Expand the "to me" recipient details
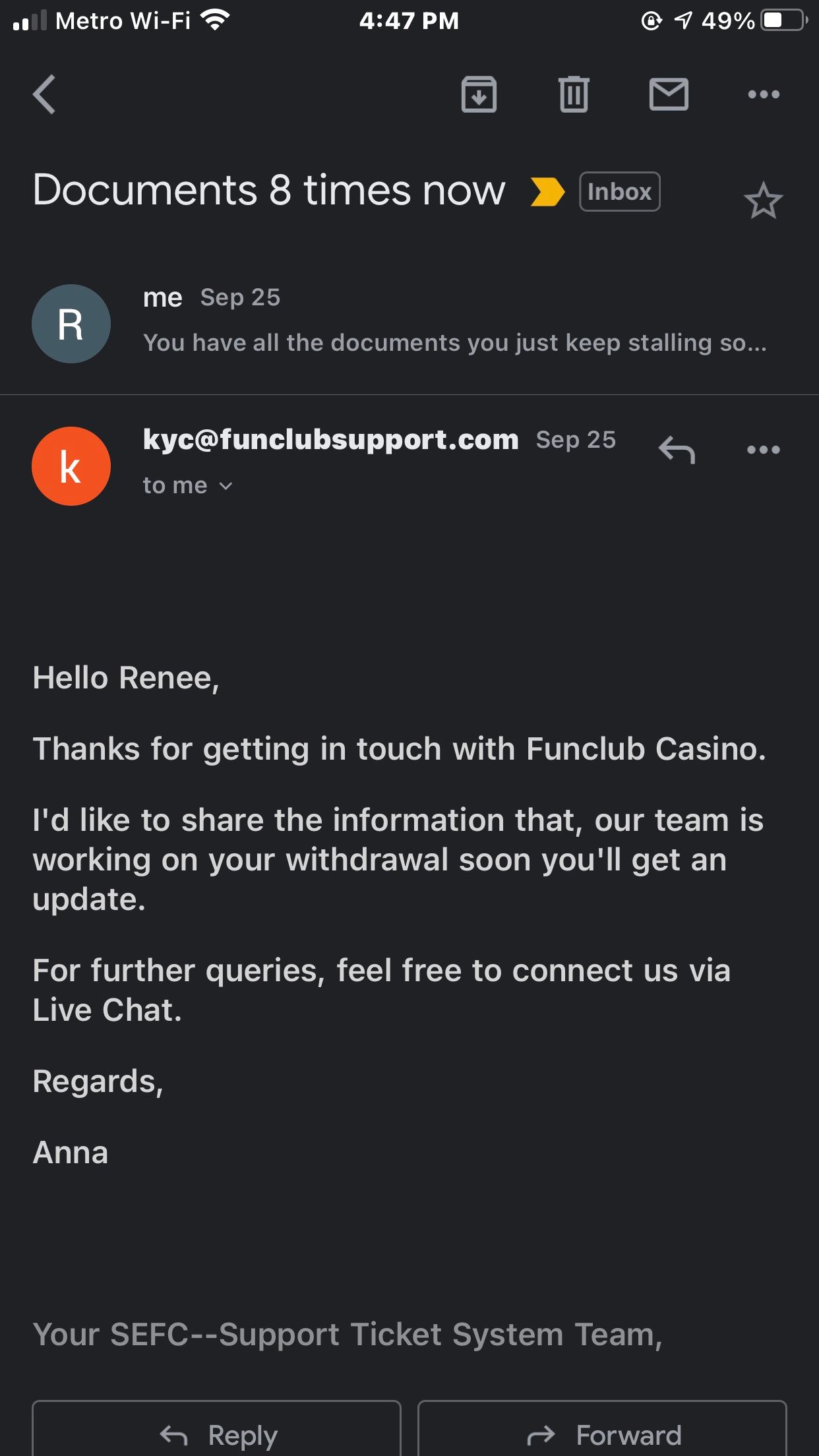Screen dimensions: 819x1456 coord(188,486)
